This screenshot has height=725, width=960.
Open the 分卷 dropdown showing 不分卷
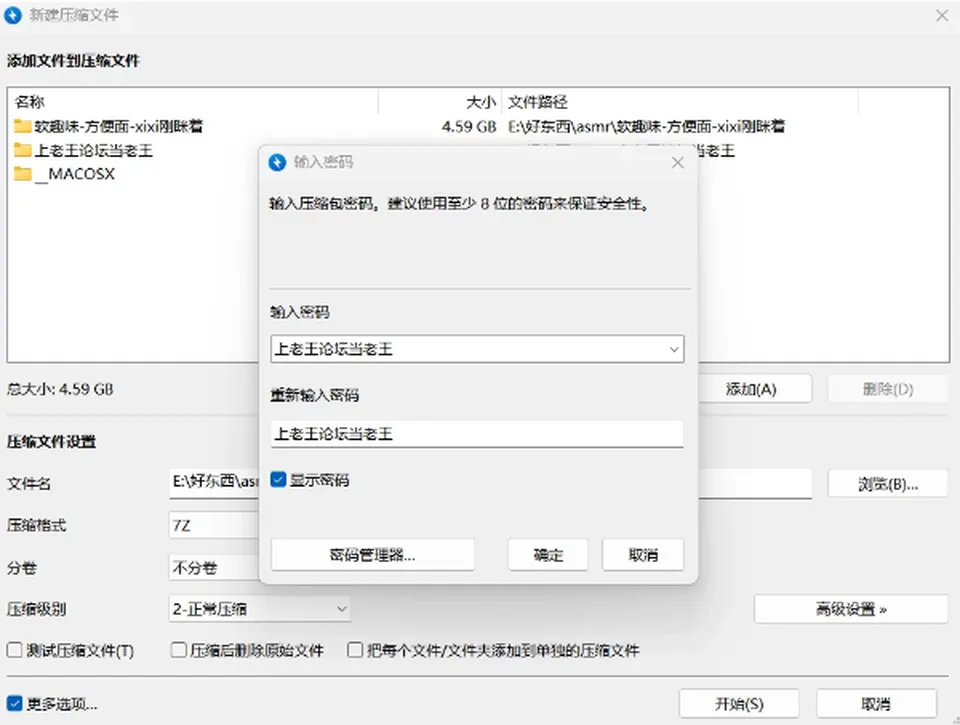pos(214,568)
